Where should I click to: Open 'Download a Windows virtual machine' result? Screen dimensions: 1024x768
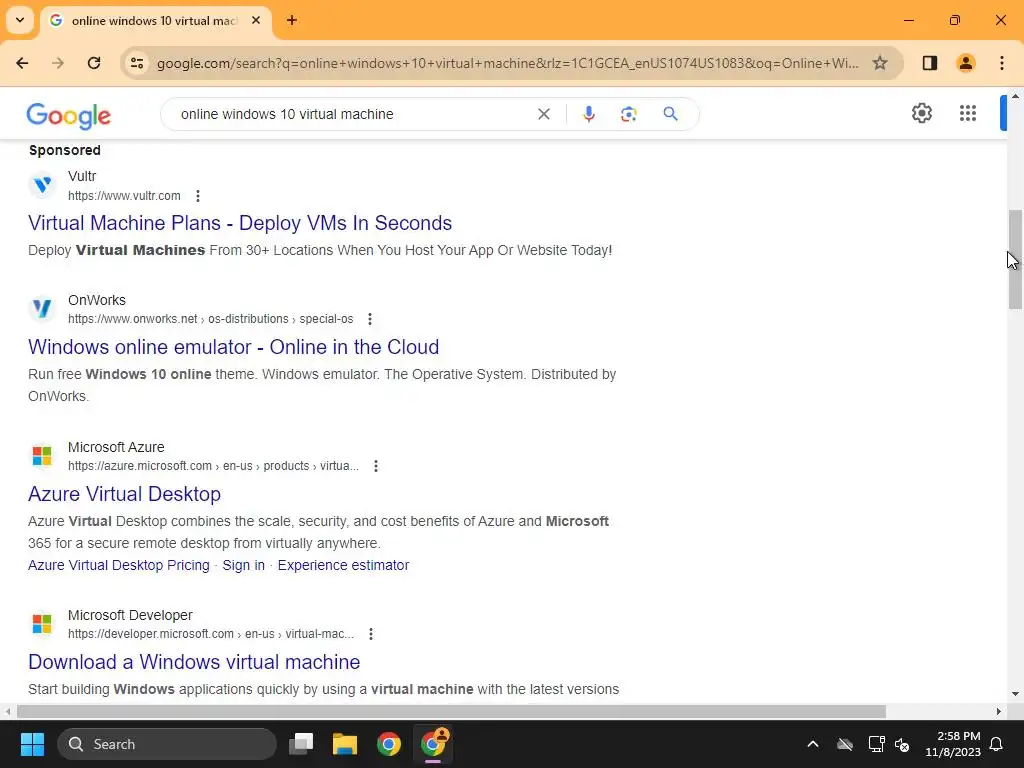[x=194, y=662]
